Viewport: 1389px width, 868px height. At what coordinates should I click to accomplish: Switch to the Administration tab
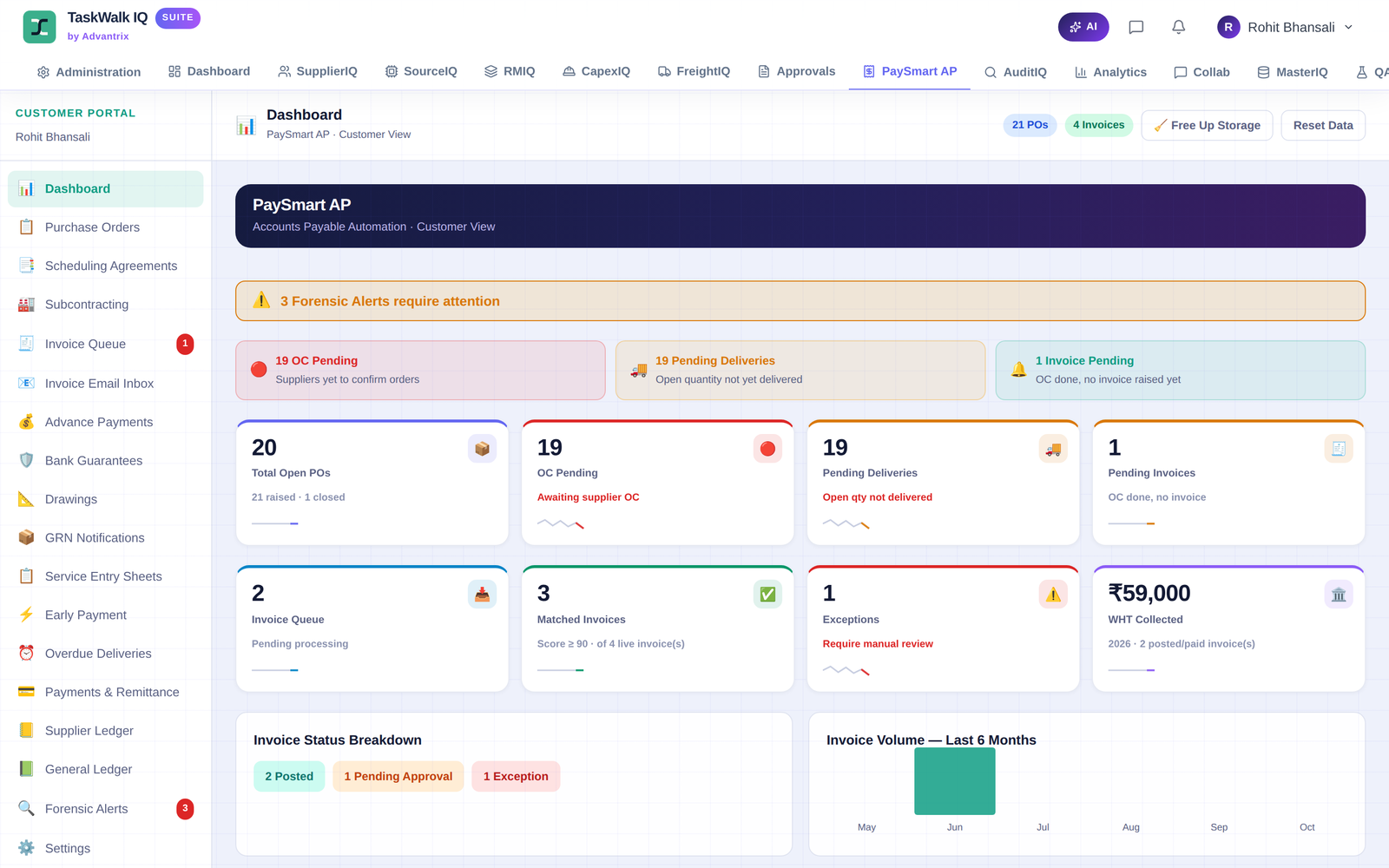tap(89, 72)
